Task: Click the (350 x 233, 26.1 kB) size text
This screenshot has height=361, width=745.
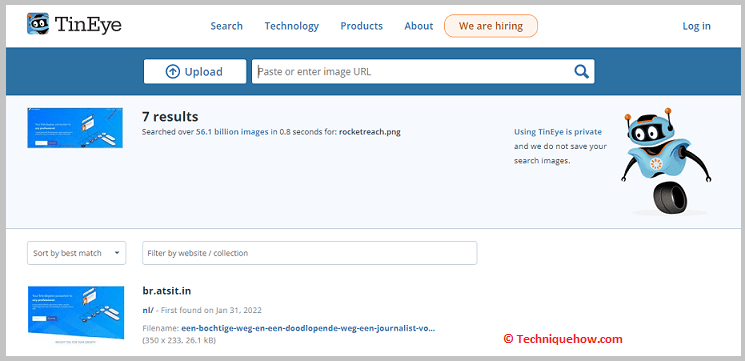Action: pyautogui.click(x=179, y=340)
